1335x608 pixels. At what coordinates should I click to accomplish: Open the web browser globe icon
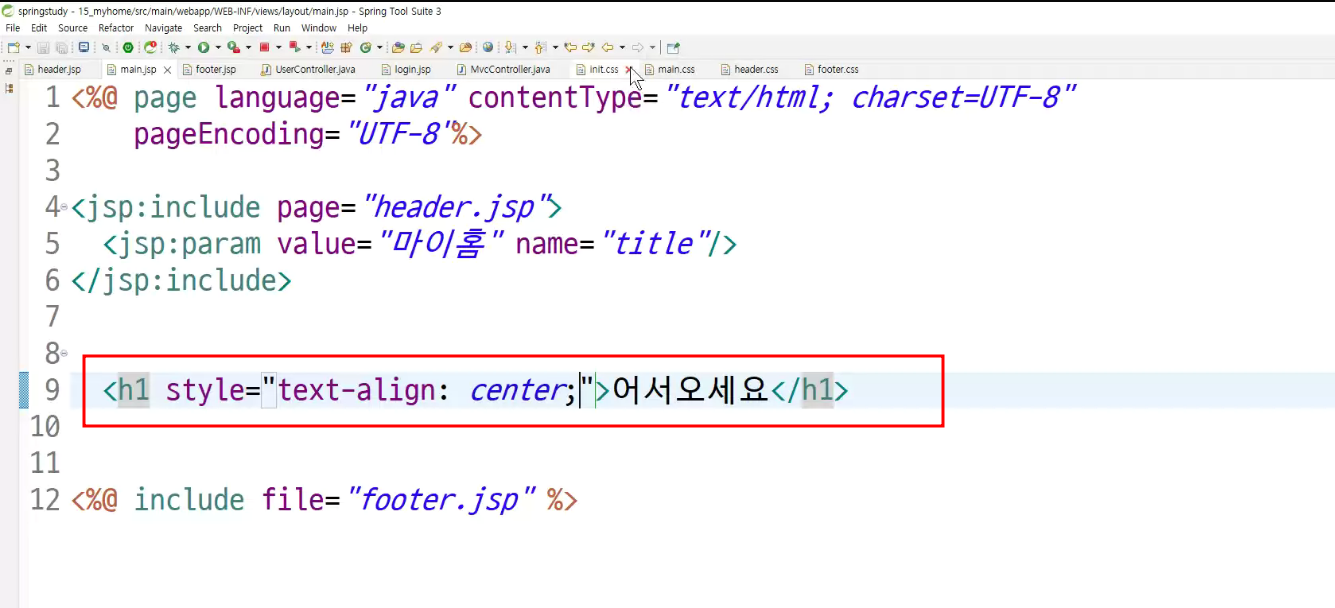[488, 47]
